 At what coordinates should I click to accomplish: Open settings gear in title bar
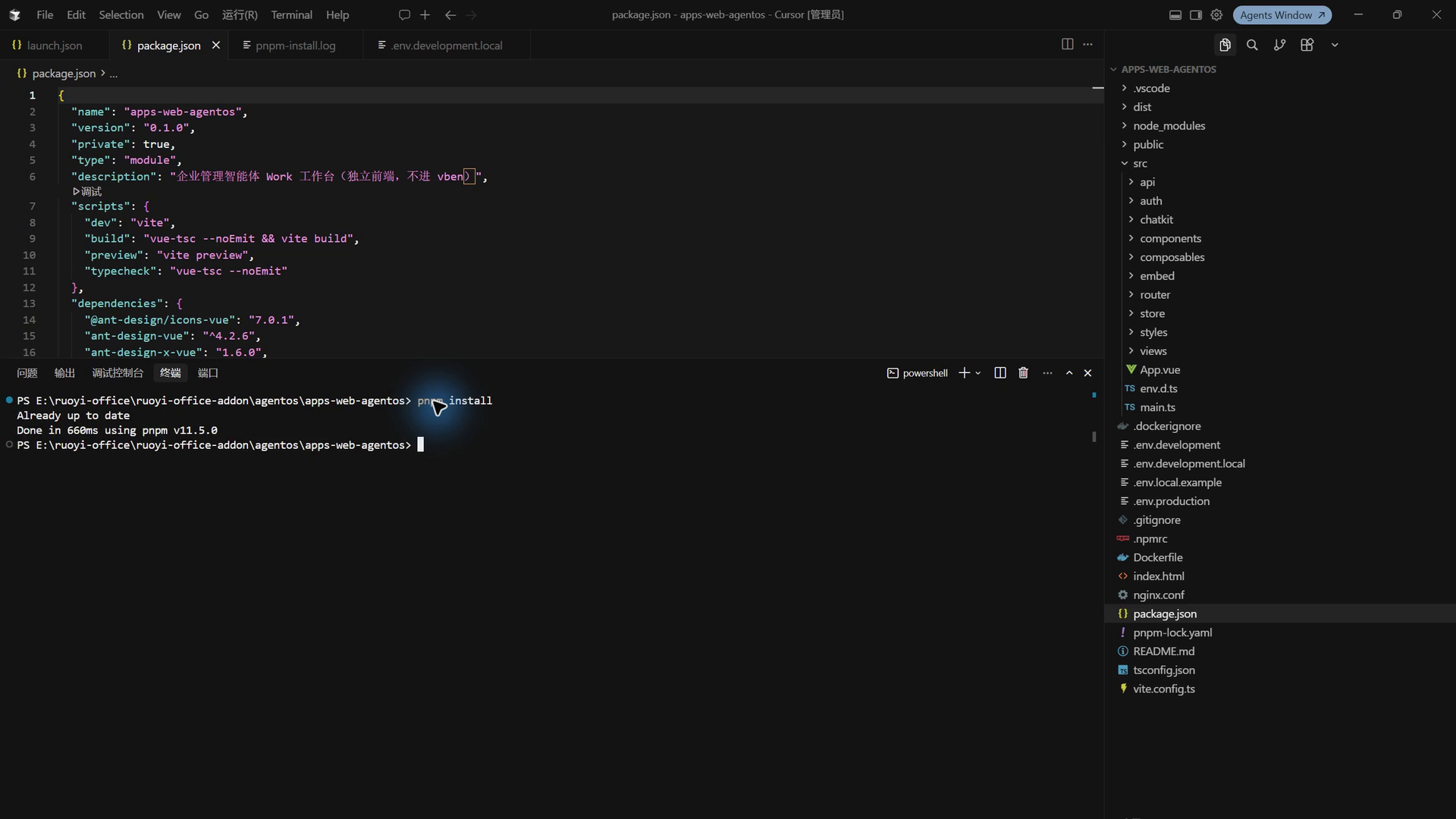(x=1216, y=14)
